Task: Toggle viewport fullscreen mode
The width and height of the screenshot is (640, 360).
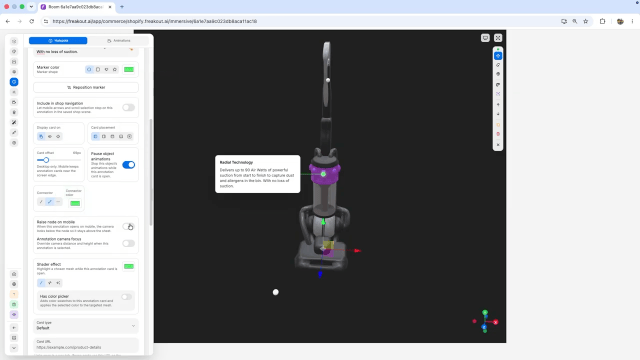Action: click(498, 38)
